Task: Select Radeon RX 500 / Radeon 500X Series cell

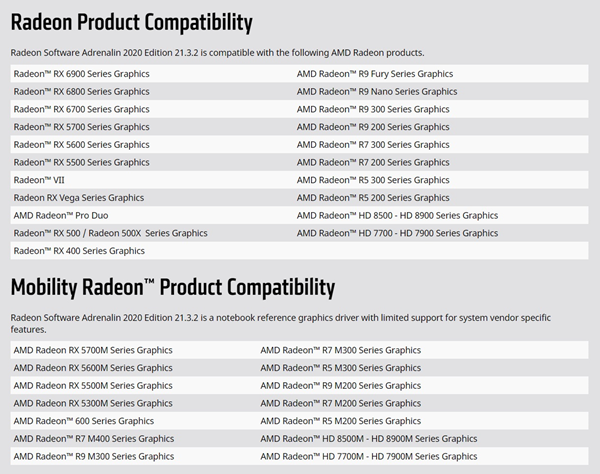Action: coord(111,233)
